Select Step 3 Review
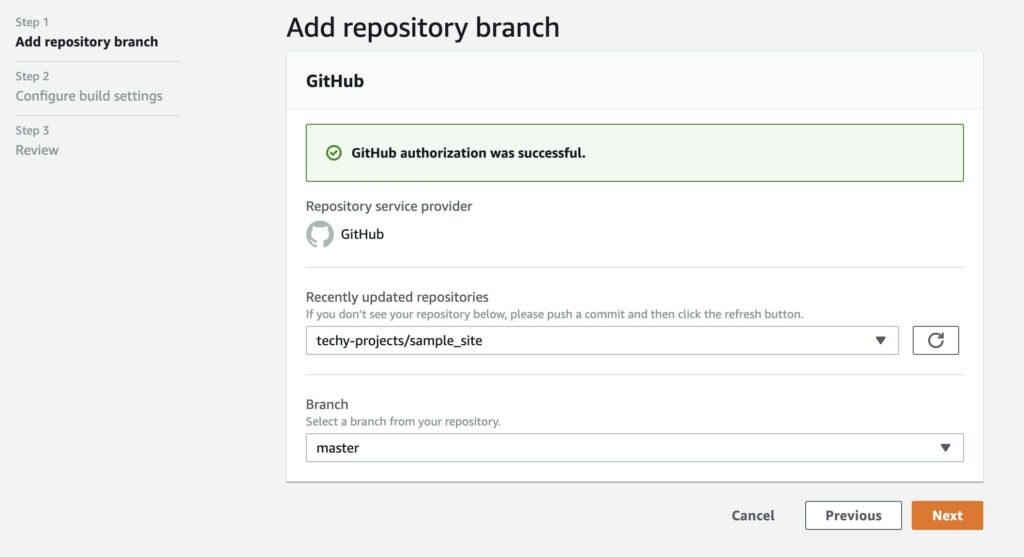The height and width of the screenshot is (557, 1024). [37, 150]
